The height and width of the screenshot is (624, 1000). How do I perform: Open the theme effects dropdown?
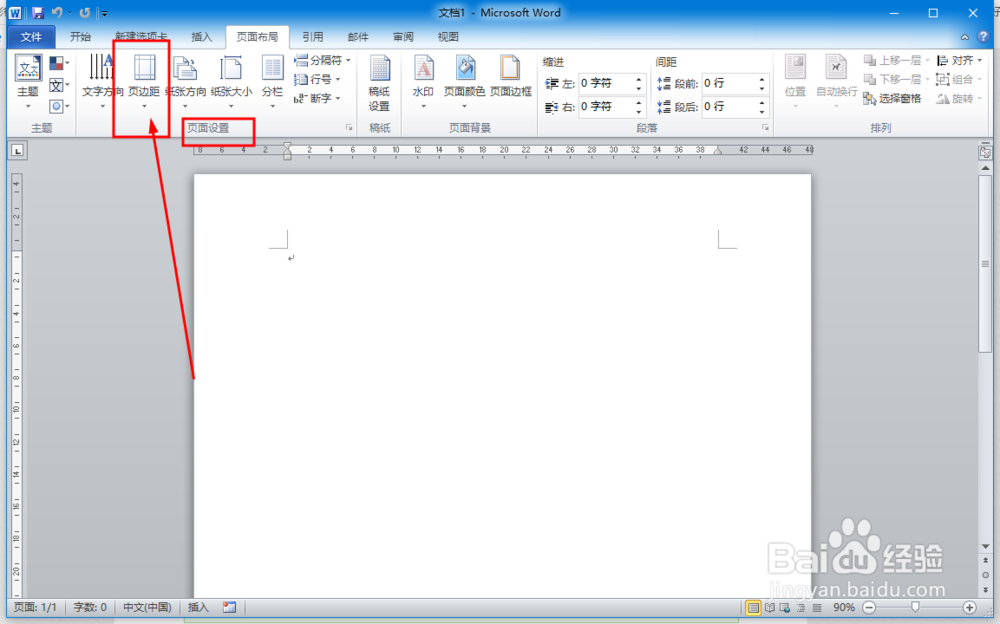59,106
